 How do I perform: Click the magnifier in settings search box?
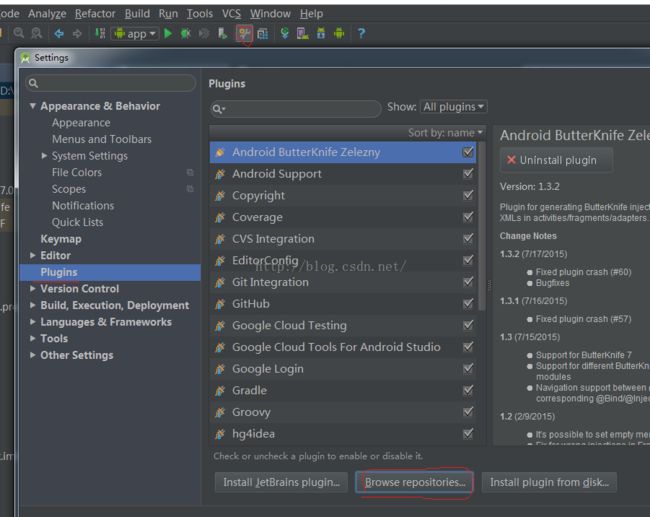tap(34, 83)
